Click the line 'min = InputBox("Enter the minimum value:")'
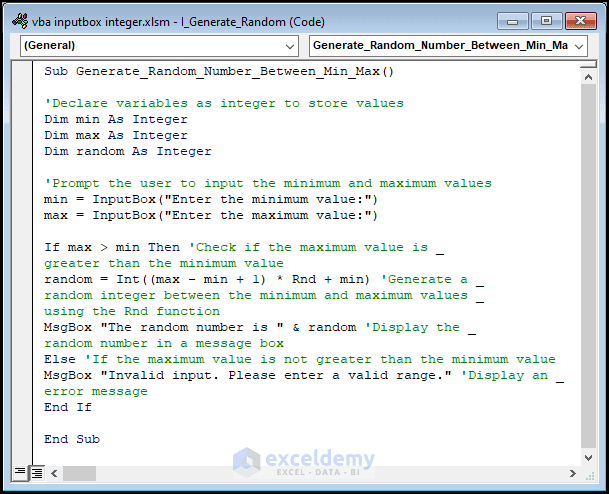609x494 pixels. tap(211, 199)
